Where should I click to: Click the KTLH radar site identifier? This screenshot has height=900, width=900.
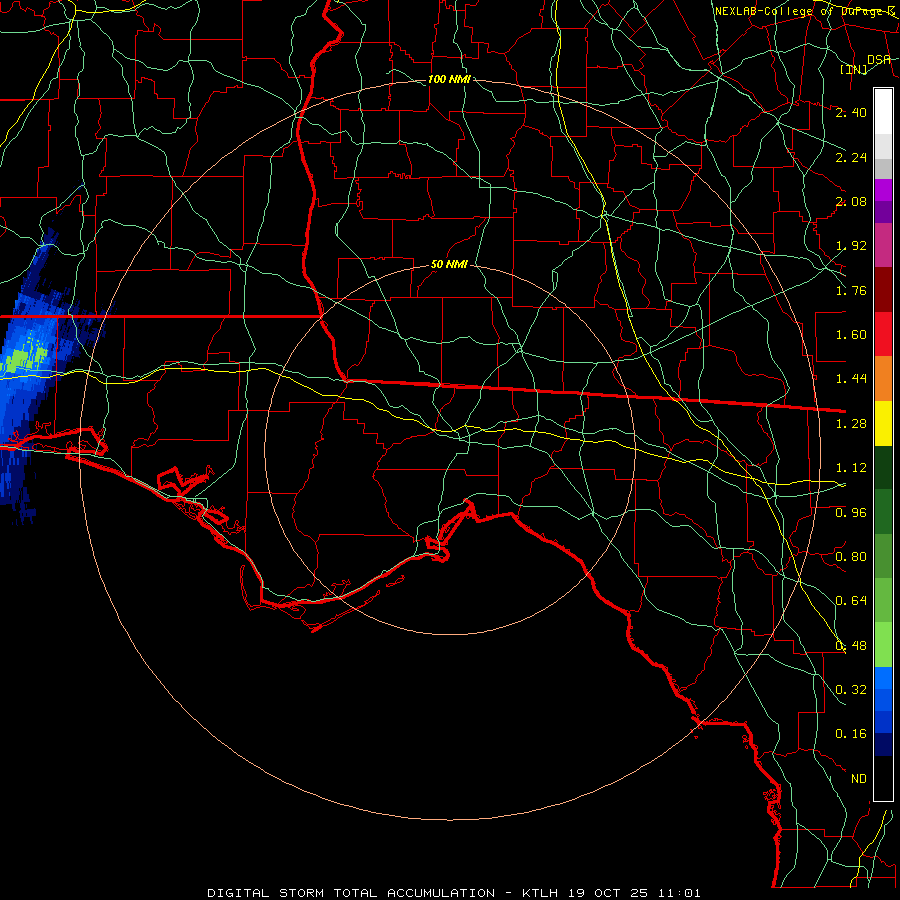[x=540, y=893]
